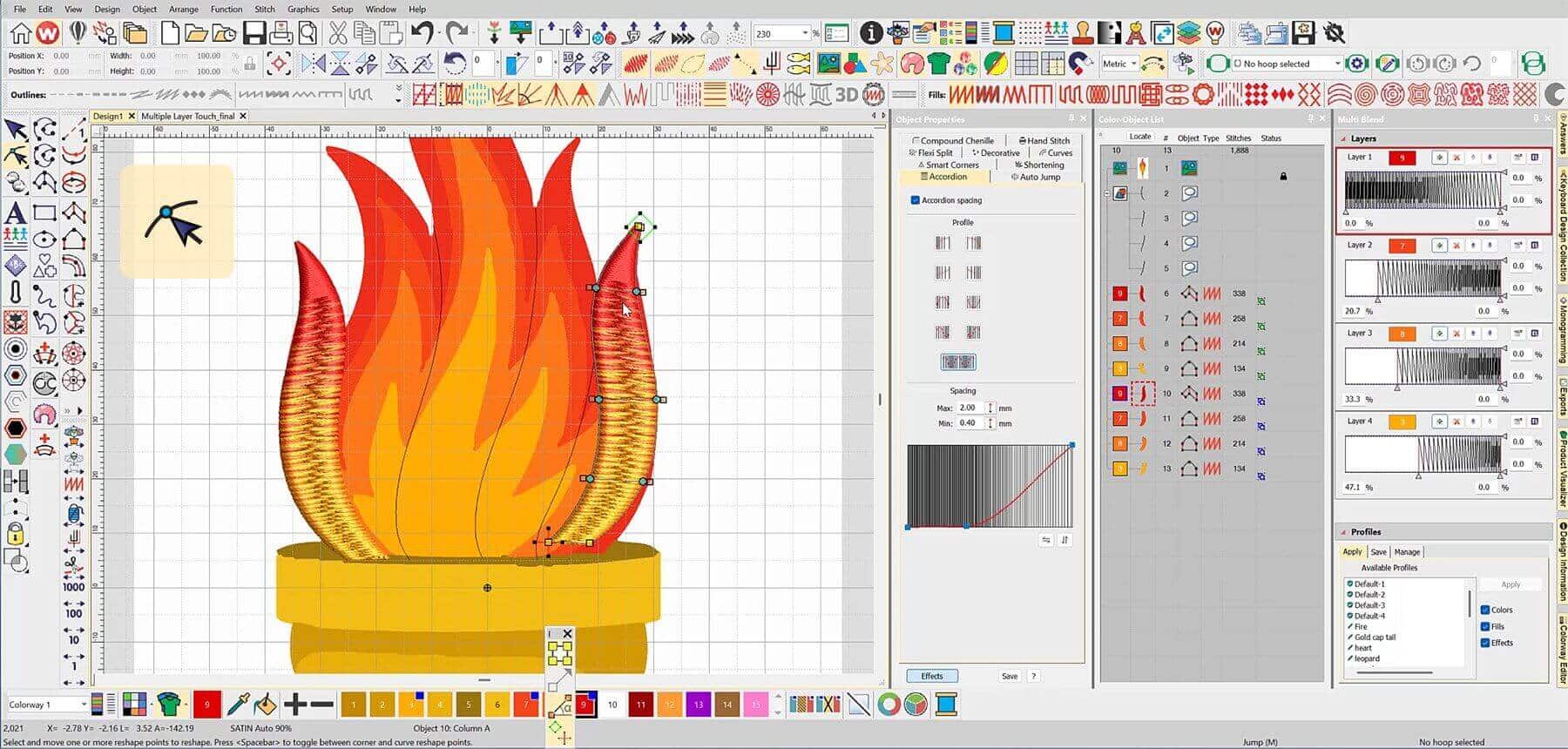Screen dimensions: 1568x749
Task: Uncheck the Effects checkbox in Profiles
Action: (x=1485, y=643)
